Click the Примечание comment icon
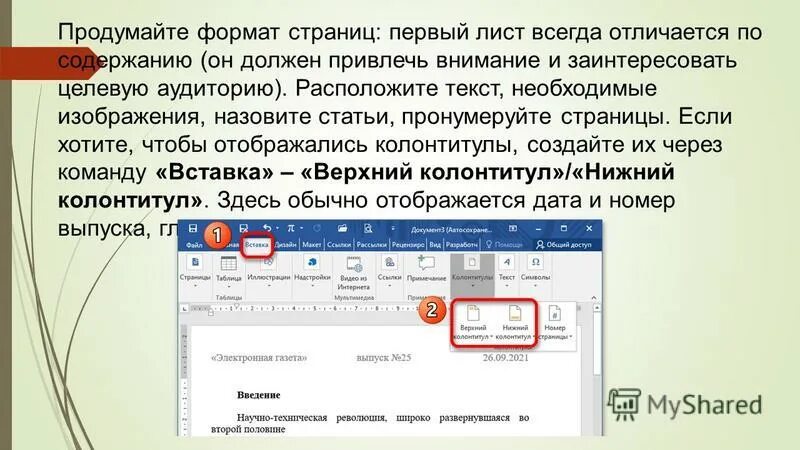Screen dimensions: 800x450 click(426, 263)
